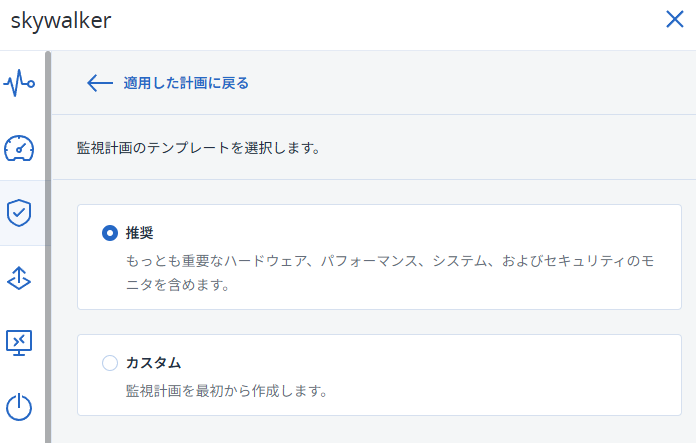This screenshot has height=443, width=696.
Task: Click the 監視計画を最初から作成します description
Action: (x=226, y=391)
